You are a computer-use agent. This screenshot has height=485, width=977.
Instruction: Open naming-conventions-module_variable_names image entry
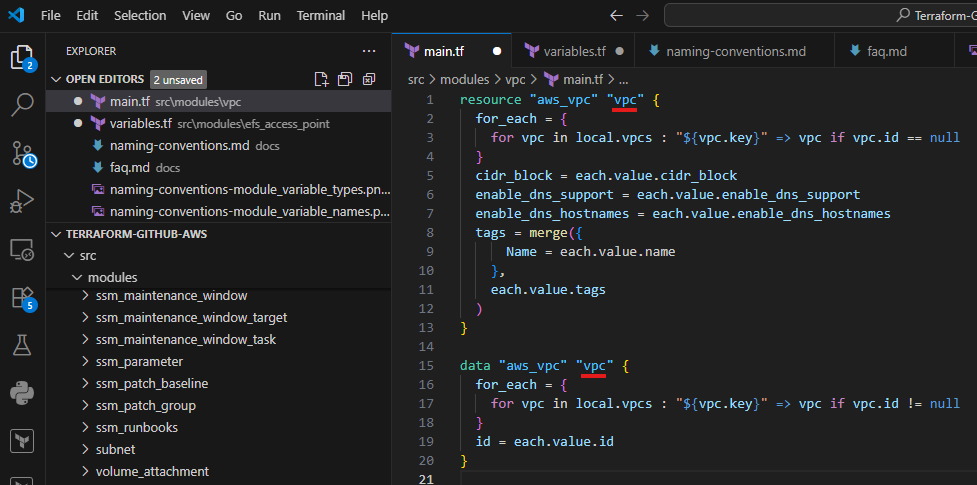coord(219,211)
